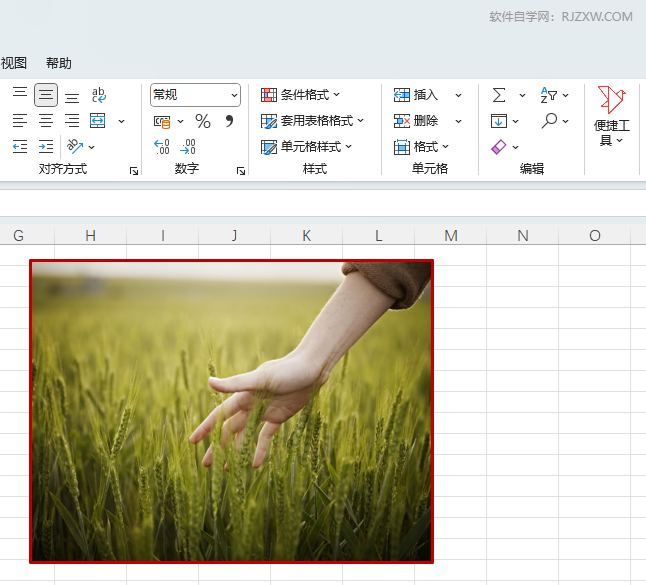Click the 插入 insert cells button

click(416, 95)
